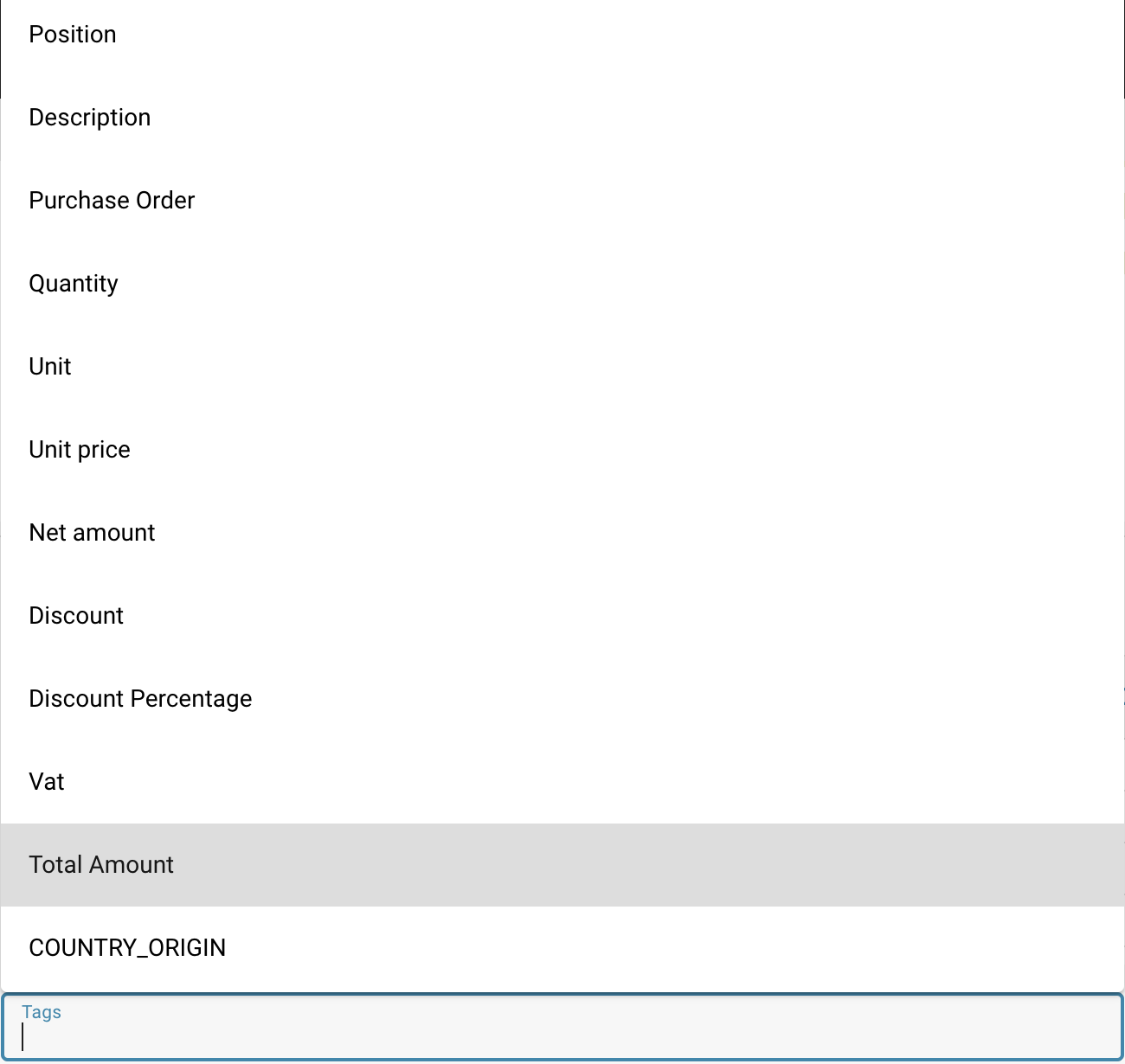This screenshot has height=1064, width=1125.
Task: Select the Unit field
Action: [49, 367]
